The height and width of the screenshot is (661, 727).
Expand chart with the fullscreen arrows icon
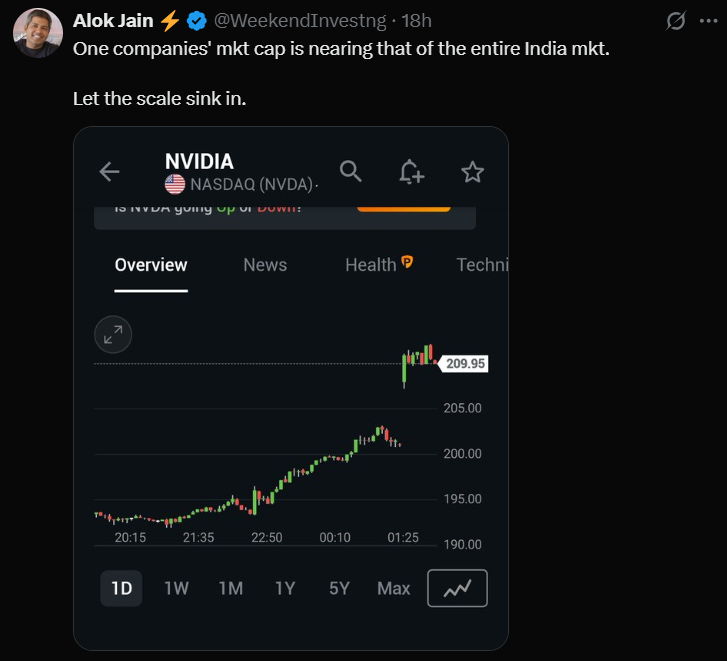[x=113, y=335]
